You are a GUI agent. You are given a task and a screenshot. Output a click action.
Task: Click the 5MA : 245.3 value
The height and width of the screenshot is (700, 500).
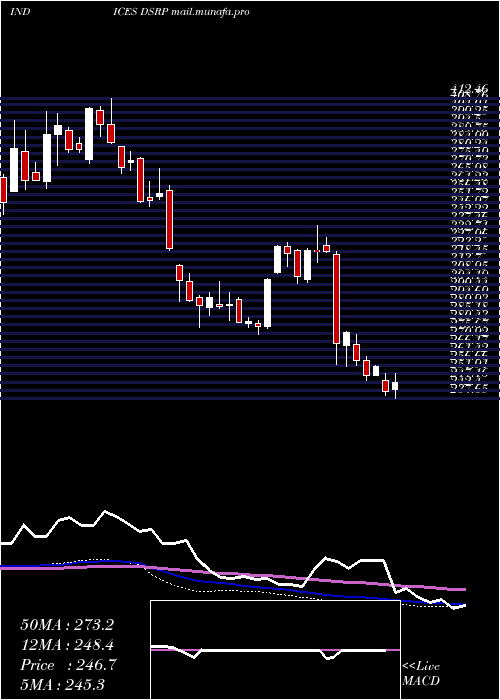(62, 684)
